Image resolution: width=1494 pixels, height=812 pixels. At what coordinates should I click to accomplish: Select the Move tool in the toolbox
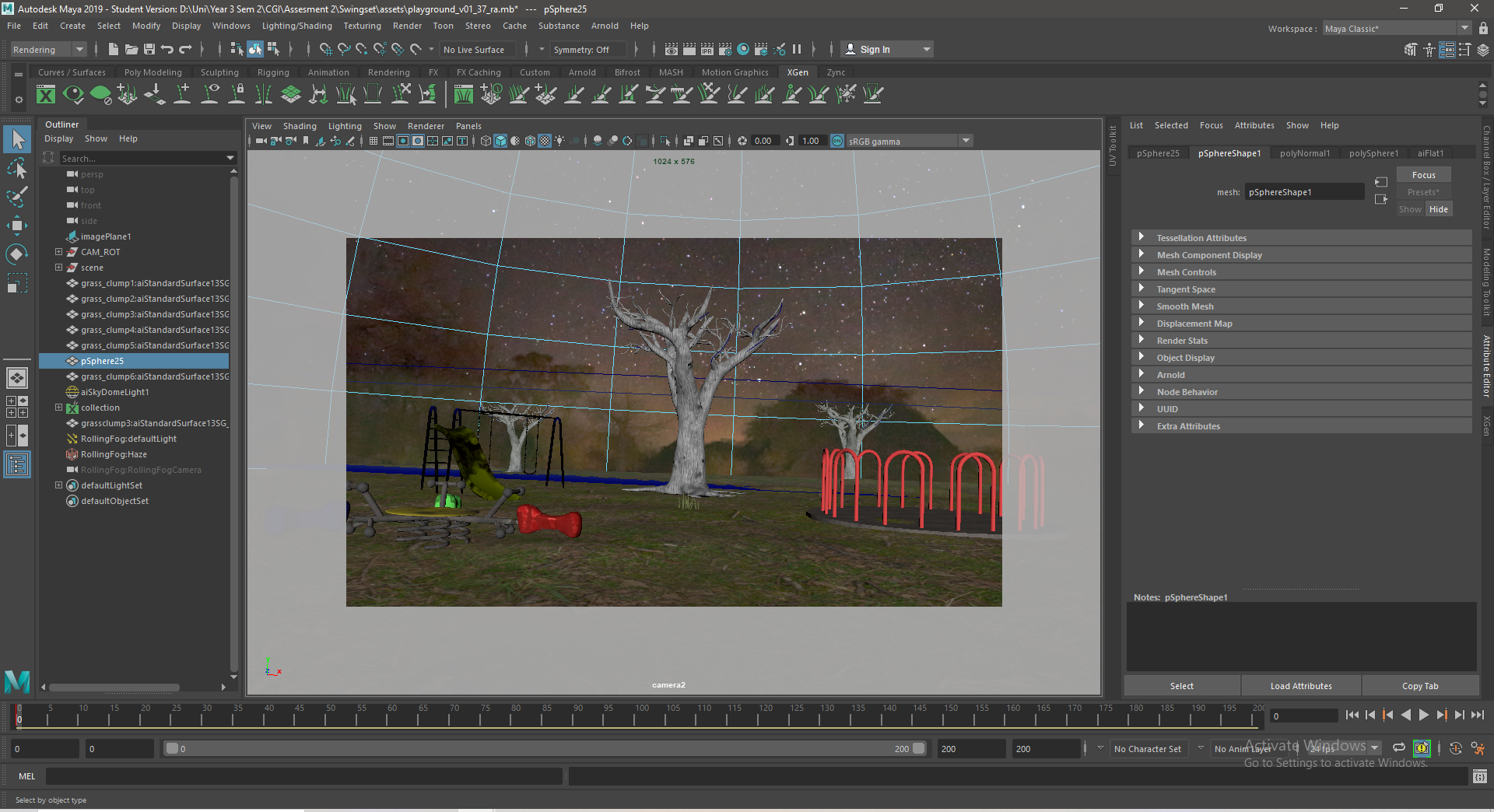(x=17, y=226)
